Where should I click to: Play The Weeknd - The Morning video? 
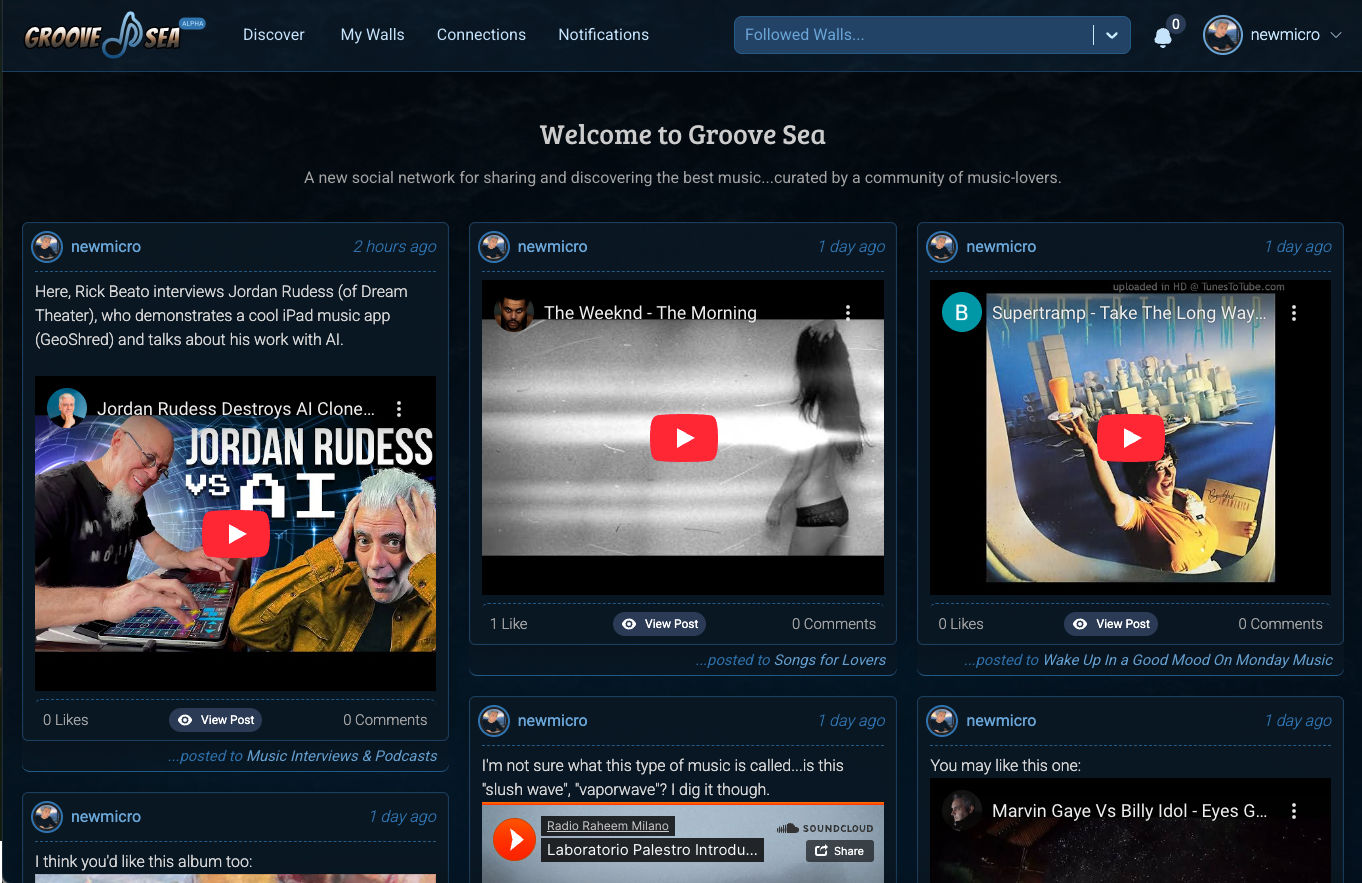(684, 438)
